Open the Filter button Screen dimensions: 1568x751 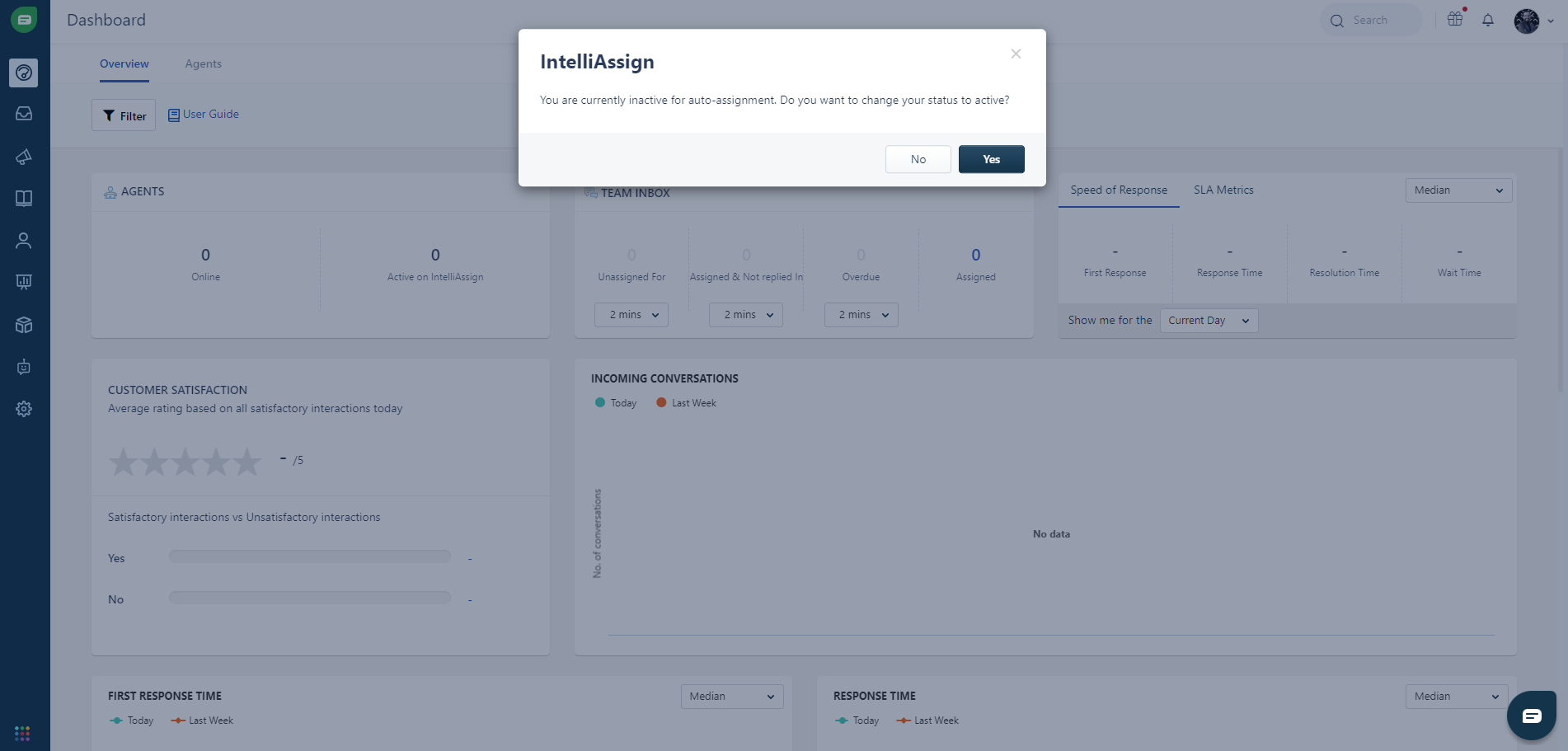coord(124,115)
